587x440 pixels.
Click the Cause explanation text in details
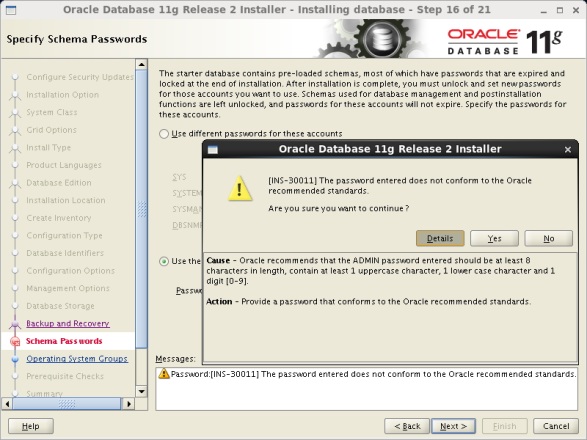381,271
